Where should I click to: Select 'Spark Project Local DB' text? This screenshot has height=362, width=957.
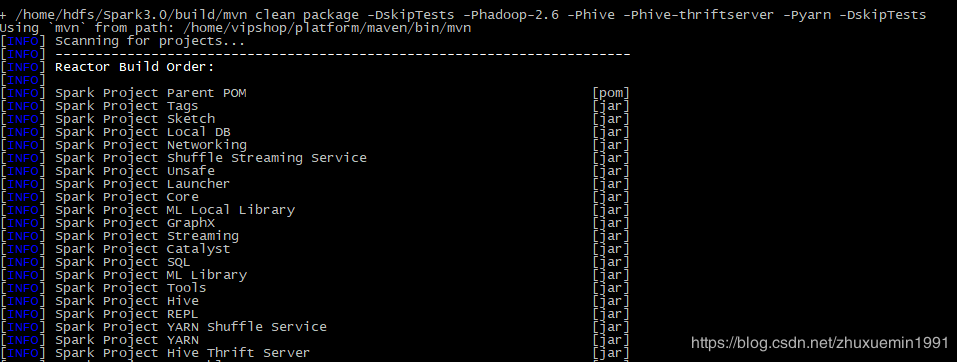point(143,132)
